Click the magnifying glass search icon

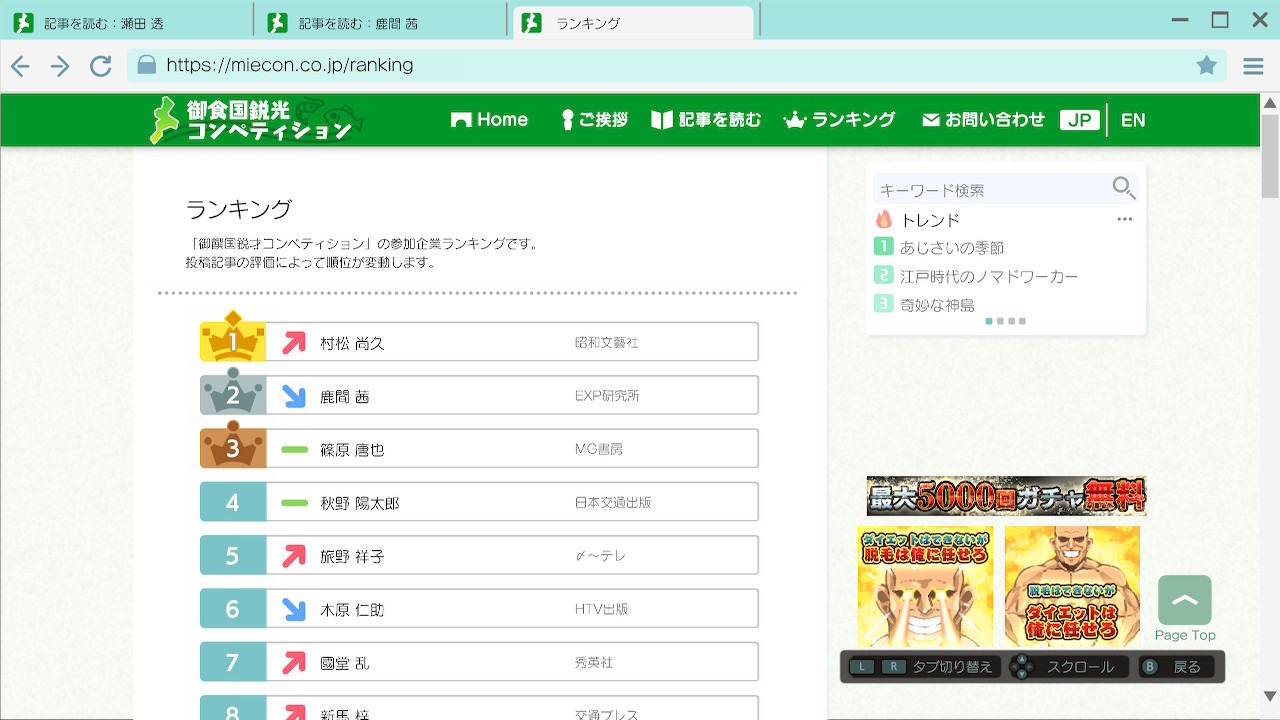pyautogui.click(x=1123, y=188)
